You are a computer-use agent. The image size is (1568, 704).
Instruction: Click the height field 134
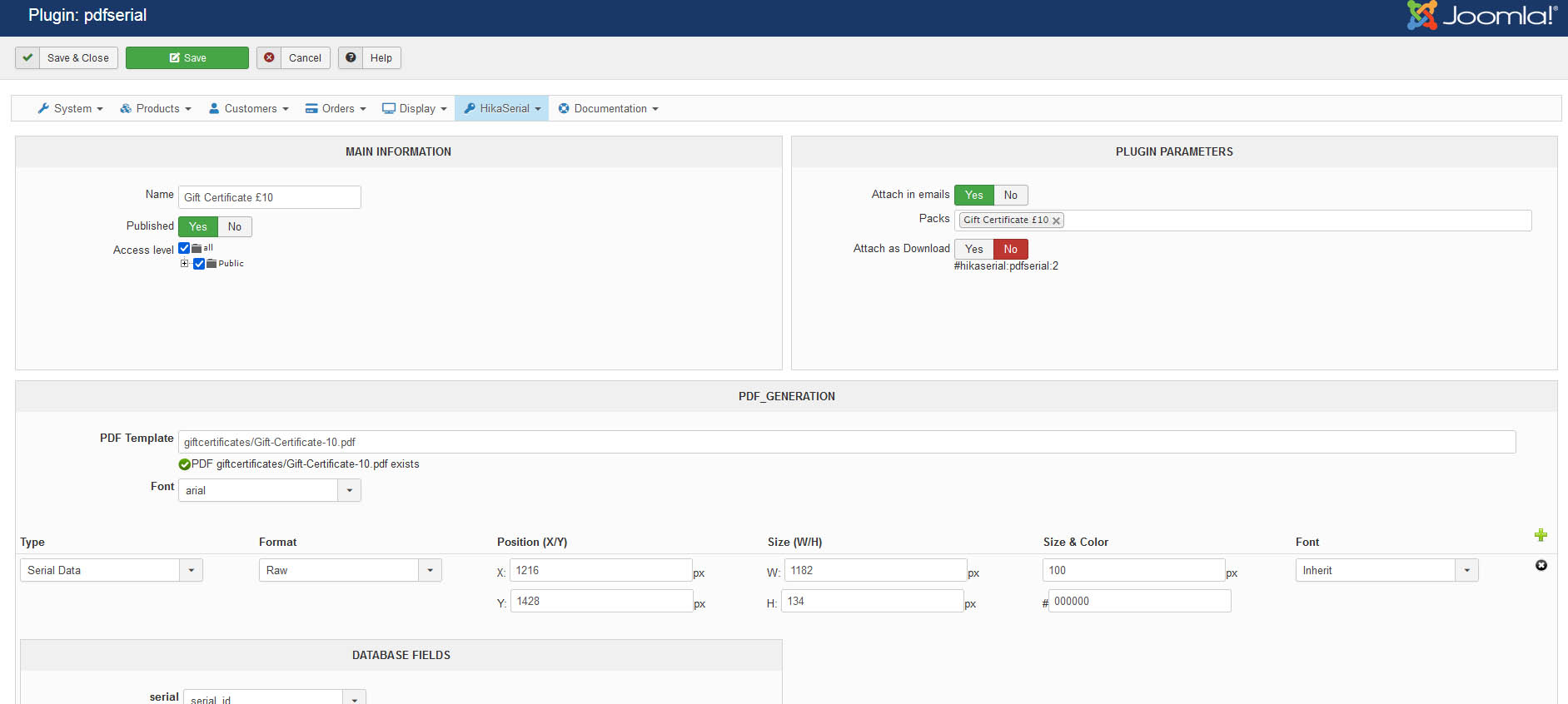(873, 601)
